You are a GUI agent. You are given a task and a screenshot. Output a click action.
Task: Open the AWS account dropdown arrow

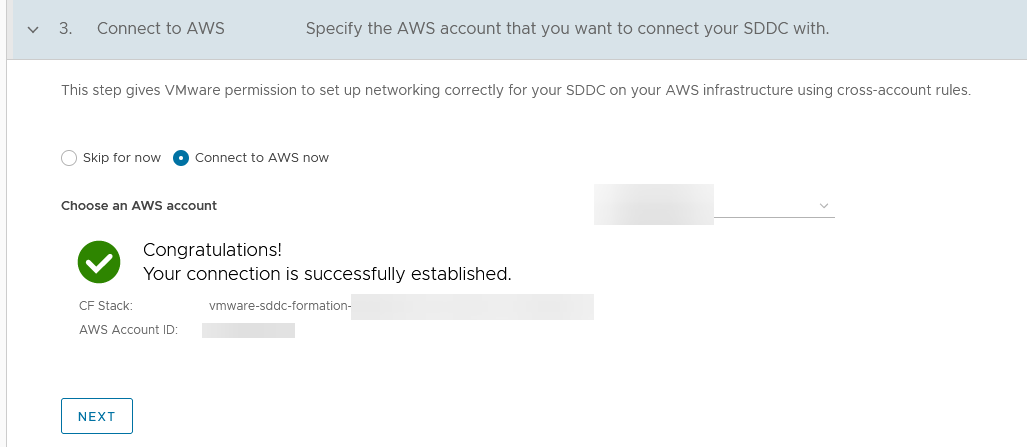(824, 206)
